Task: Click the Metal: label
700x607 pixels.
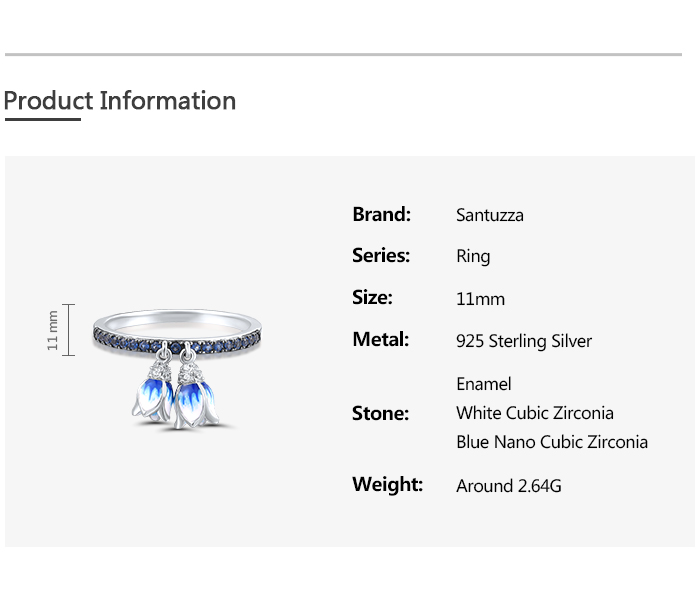Action: 381,339
